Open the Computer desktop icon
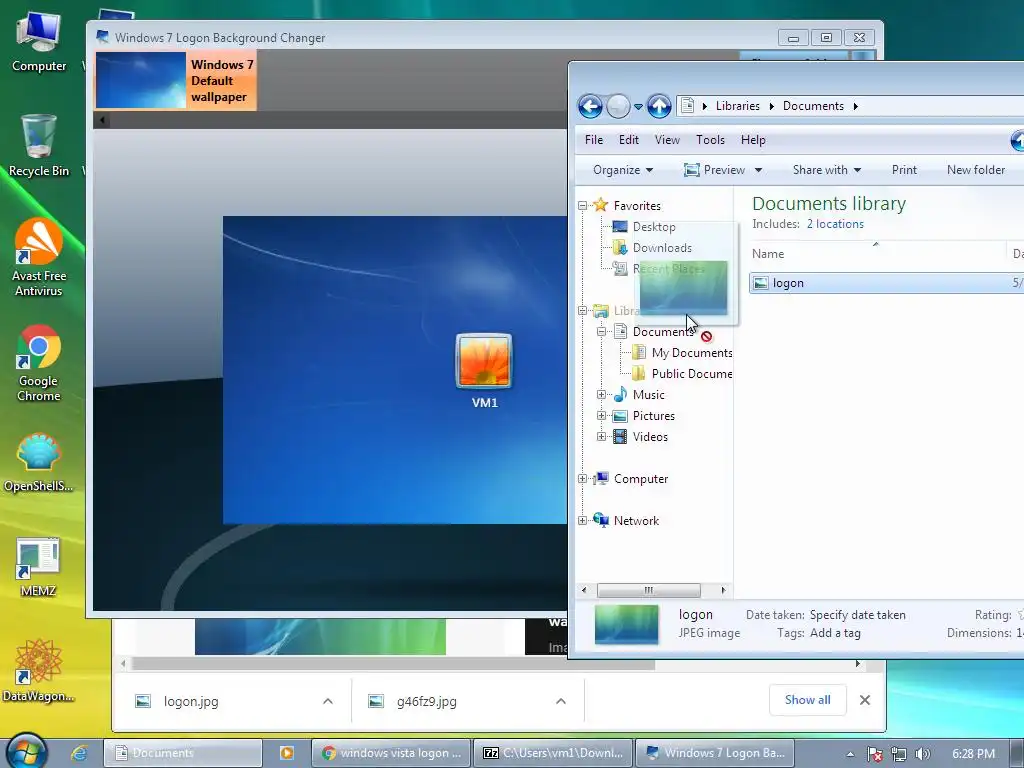Screen dimensions: 1024x768 39,42
